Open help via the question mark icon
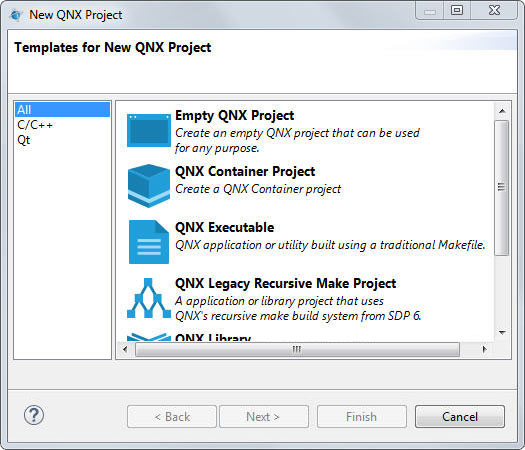Viewport: 525px width, 450px height. (34, 415)
